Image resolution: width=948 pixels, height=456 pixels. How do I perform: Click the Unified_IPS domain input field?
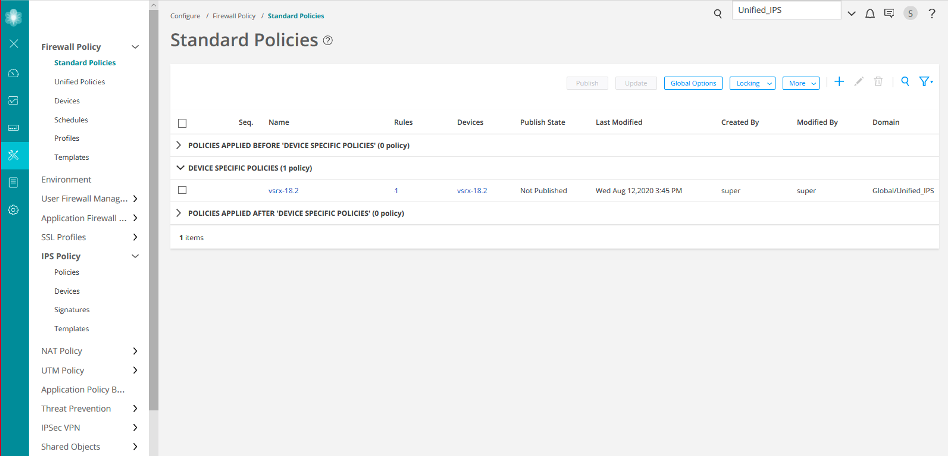click(x=786, y=10)
